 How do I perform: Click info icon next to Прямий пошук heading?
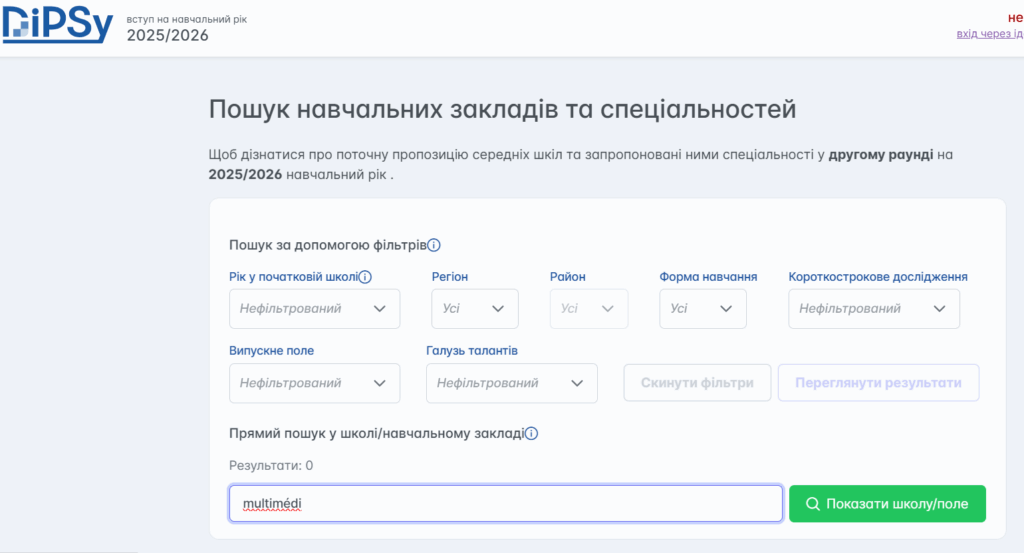pyautogui.click(x=532, y=434)
